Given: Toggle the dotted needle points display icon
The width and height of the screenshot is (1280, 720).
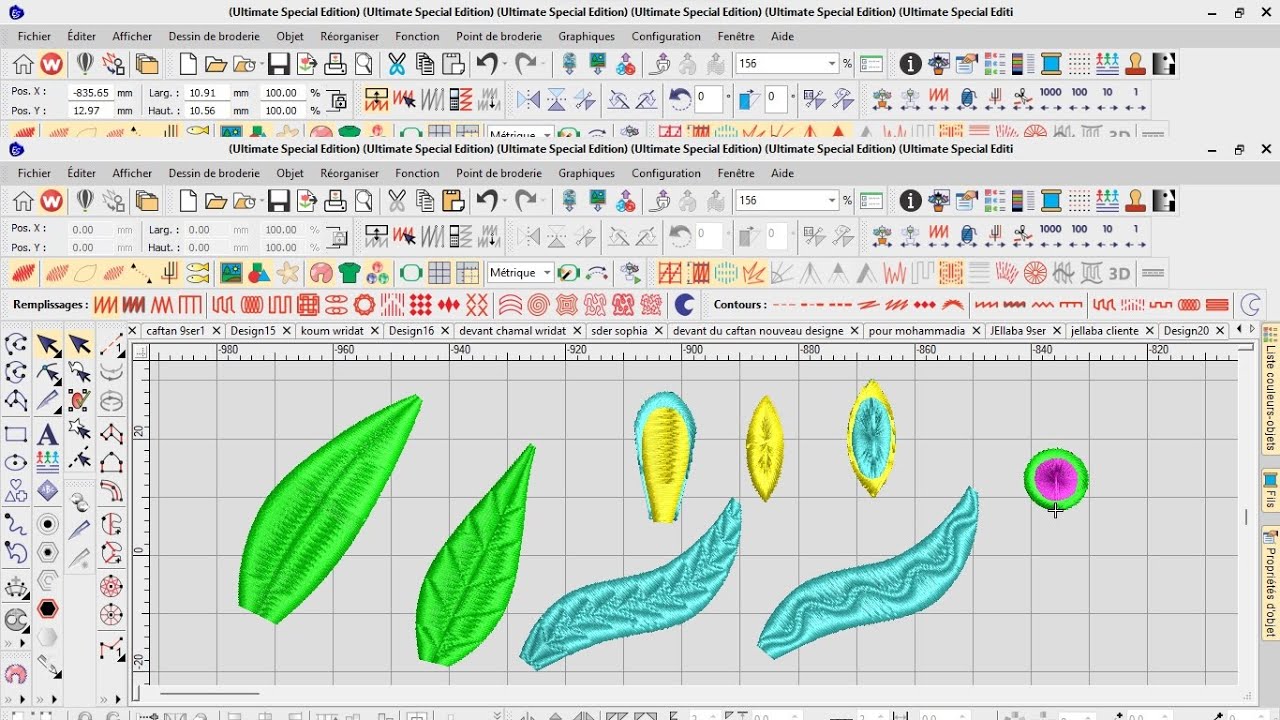Looking at the screenshot, I should (x=142, y=273).
